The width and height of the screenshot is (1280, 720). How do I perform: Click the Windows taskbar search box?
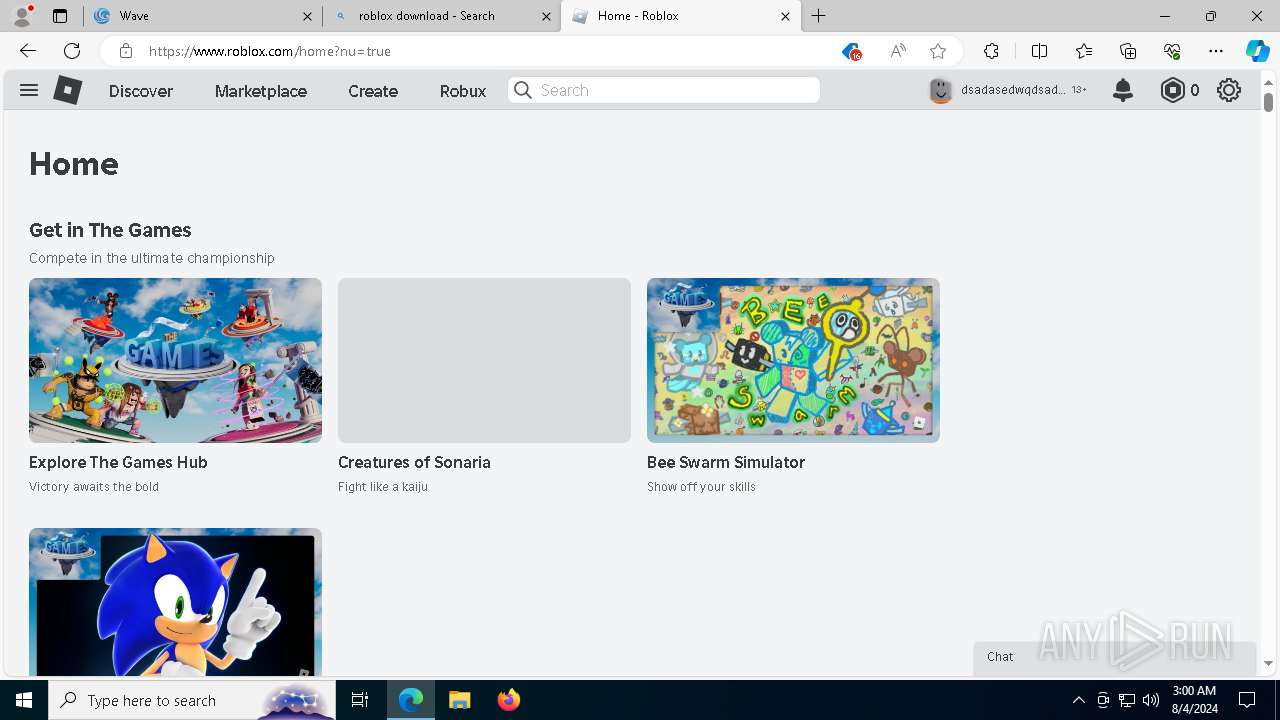click(192, 700)
